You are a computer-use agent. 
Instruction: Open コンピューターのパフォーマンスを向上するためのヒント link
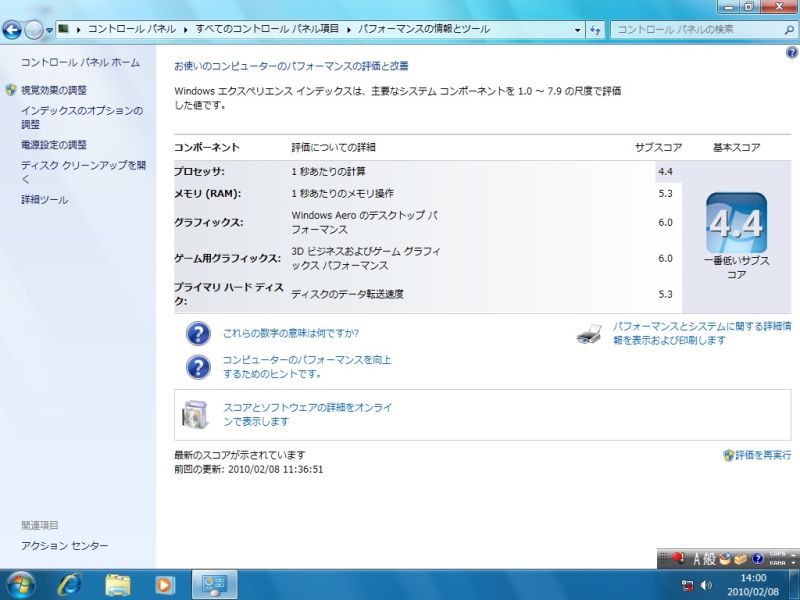click(x=307, y=367)
